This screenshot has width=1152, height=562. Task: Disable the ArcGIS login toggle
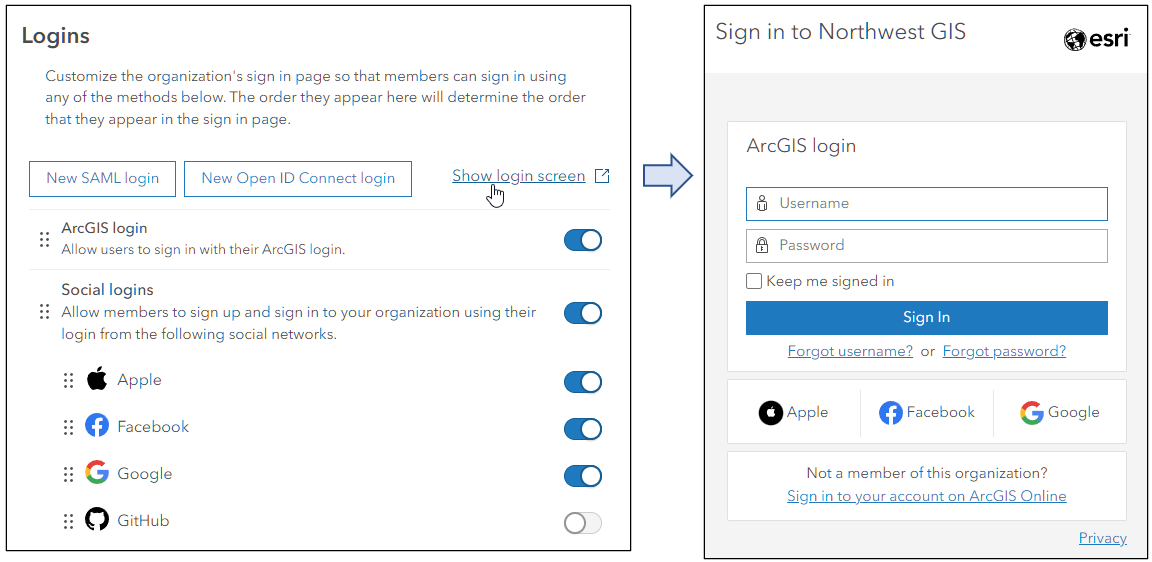(583, 240)
